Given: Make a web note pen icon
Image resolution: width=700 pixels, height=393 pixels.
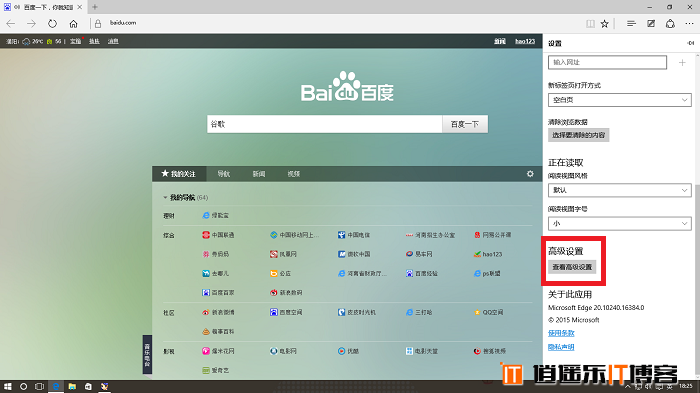Looking at the screenshot, I should (651, 24).
